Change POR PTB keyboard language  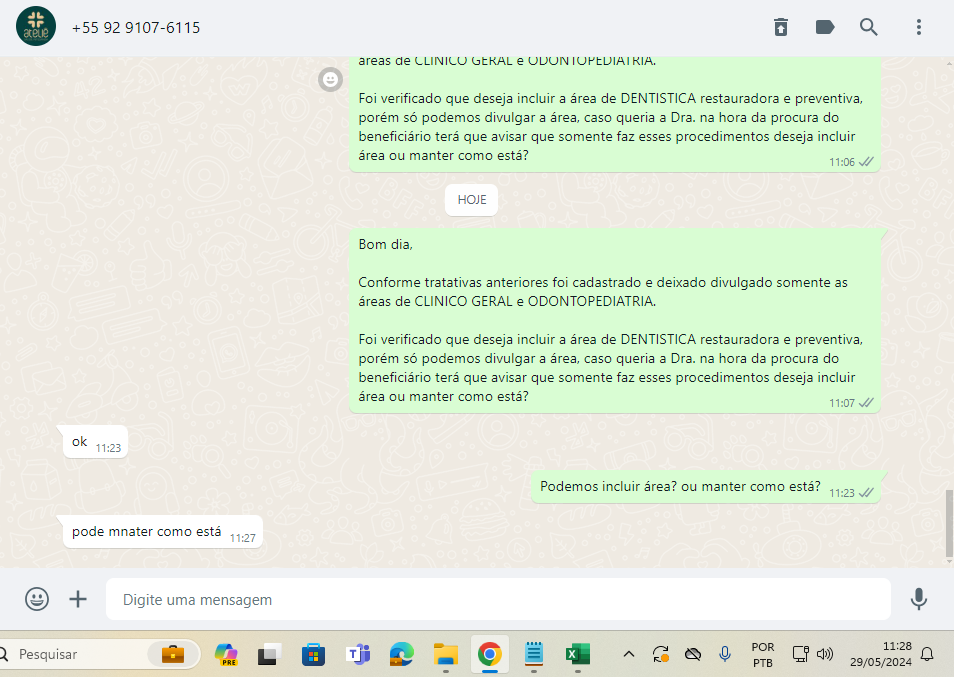[763, 654]
